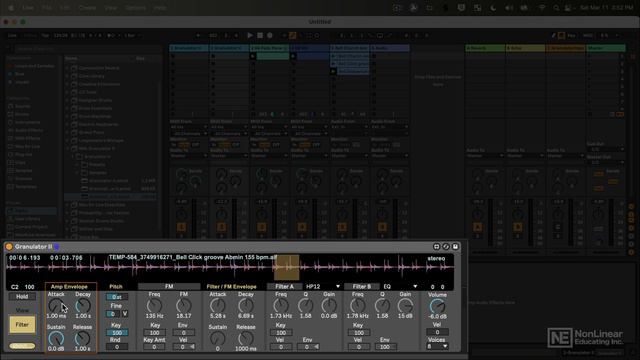The height and width of the screenshot is (360, 640).
Task: Open the HP12 filter type dropdown
Action: click(322, 287)
